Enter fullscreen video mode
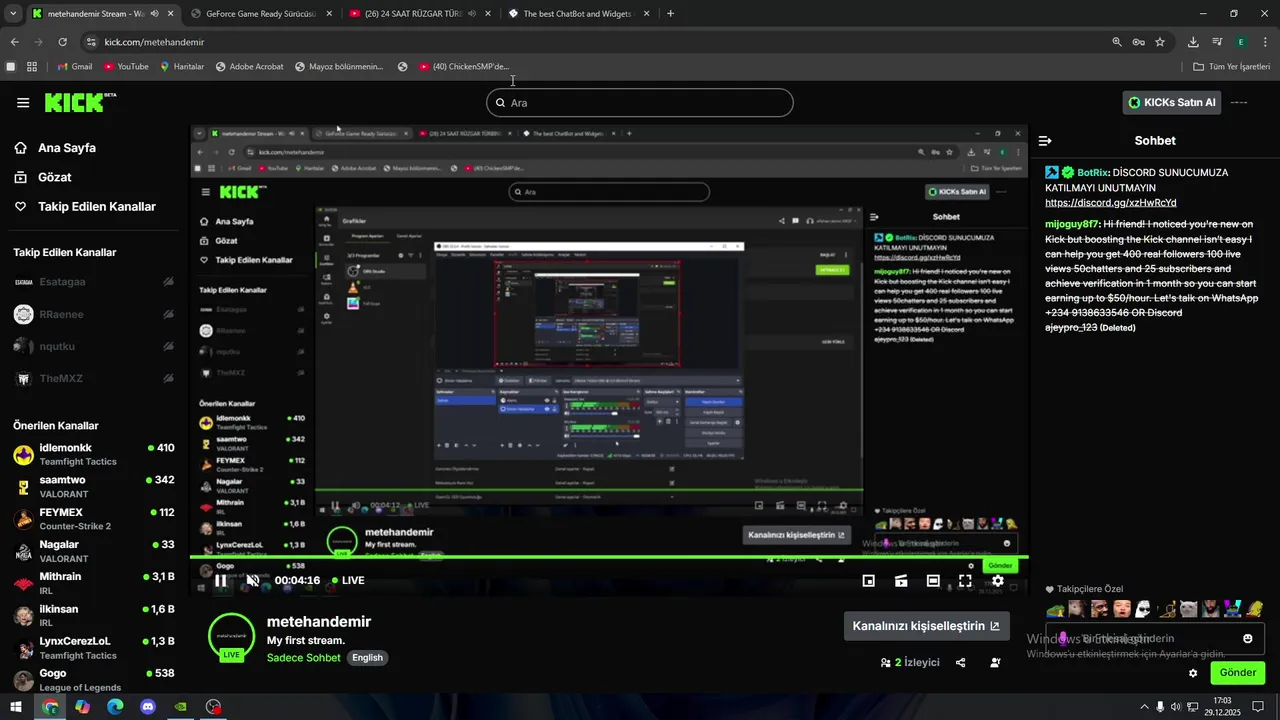This screenshot has height=720, width=1280. point(965,580)
